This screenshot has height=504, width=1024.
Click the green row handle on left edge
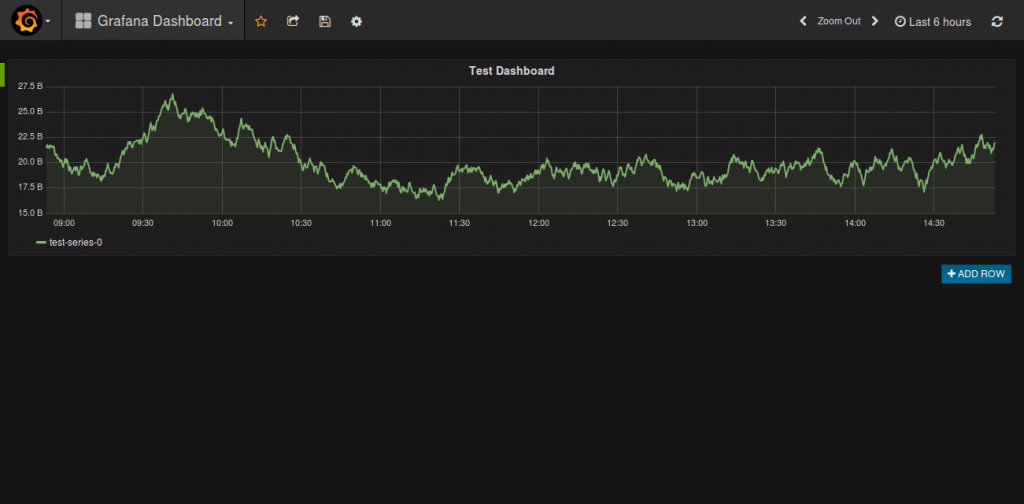[x=3, y=74]
